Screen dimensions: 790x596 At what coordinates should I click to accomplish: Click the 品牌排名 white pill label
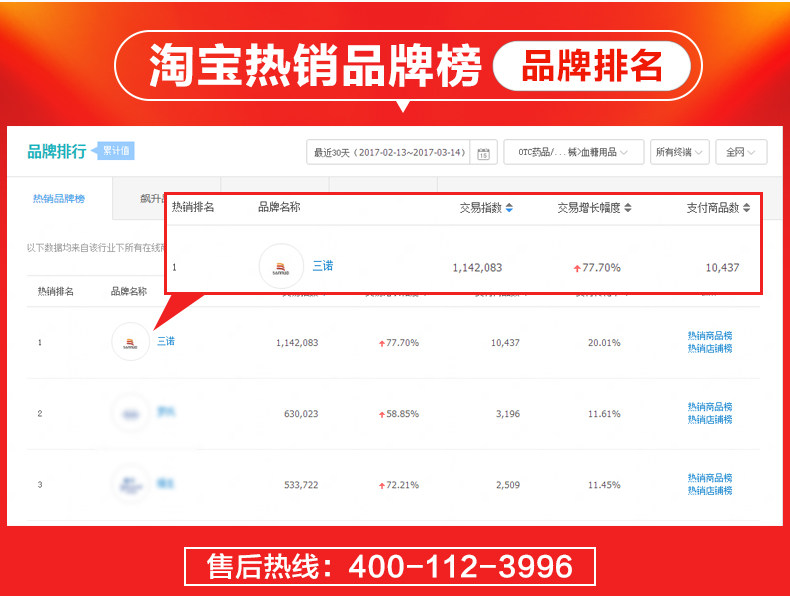(591, 66)
